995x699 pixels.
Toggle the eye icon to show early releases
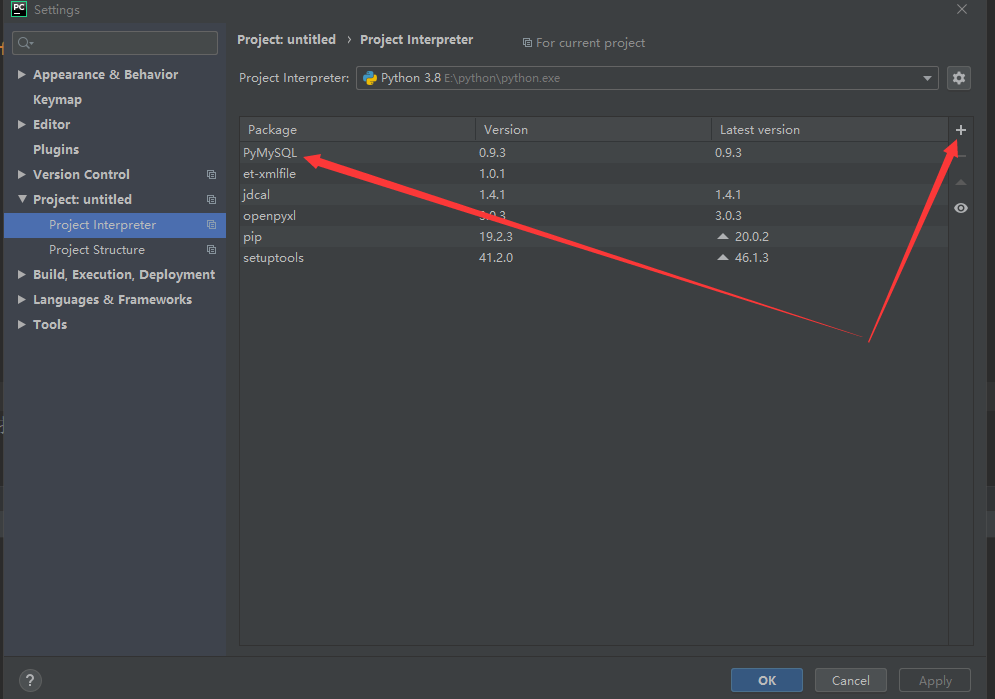(961, 208)
